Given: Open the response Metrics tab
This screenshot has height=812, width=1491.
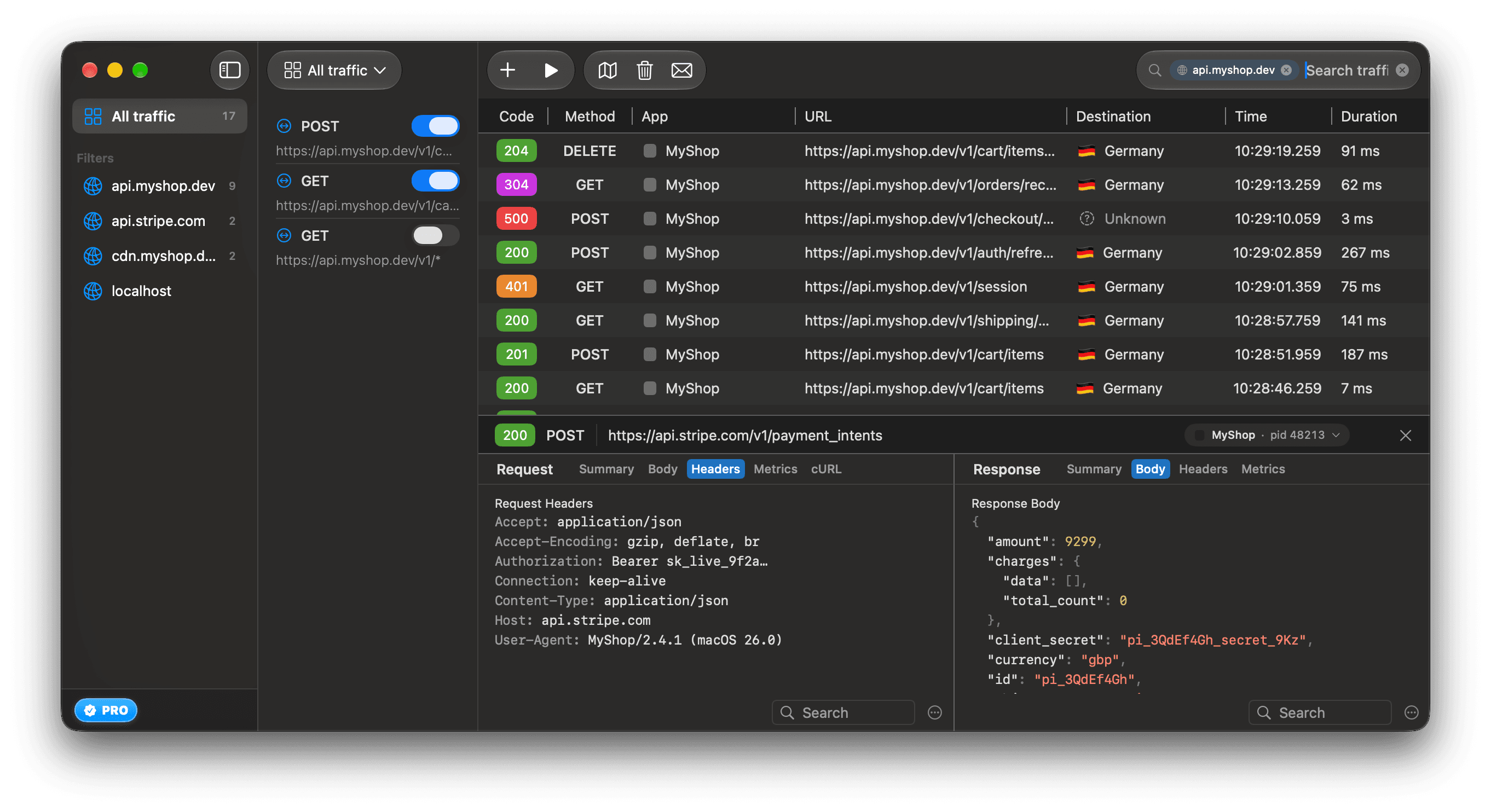Looking at the screenshot, I should click(x=1262, y=469).
